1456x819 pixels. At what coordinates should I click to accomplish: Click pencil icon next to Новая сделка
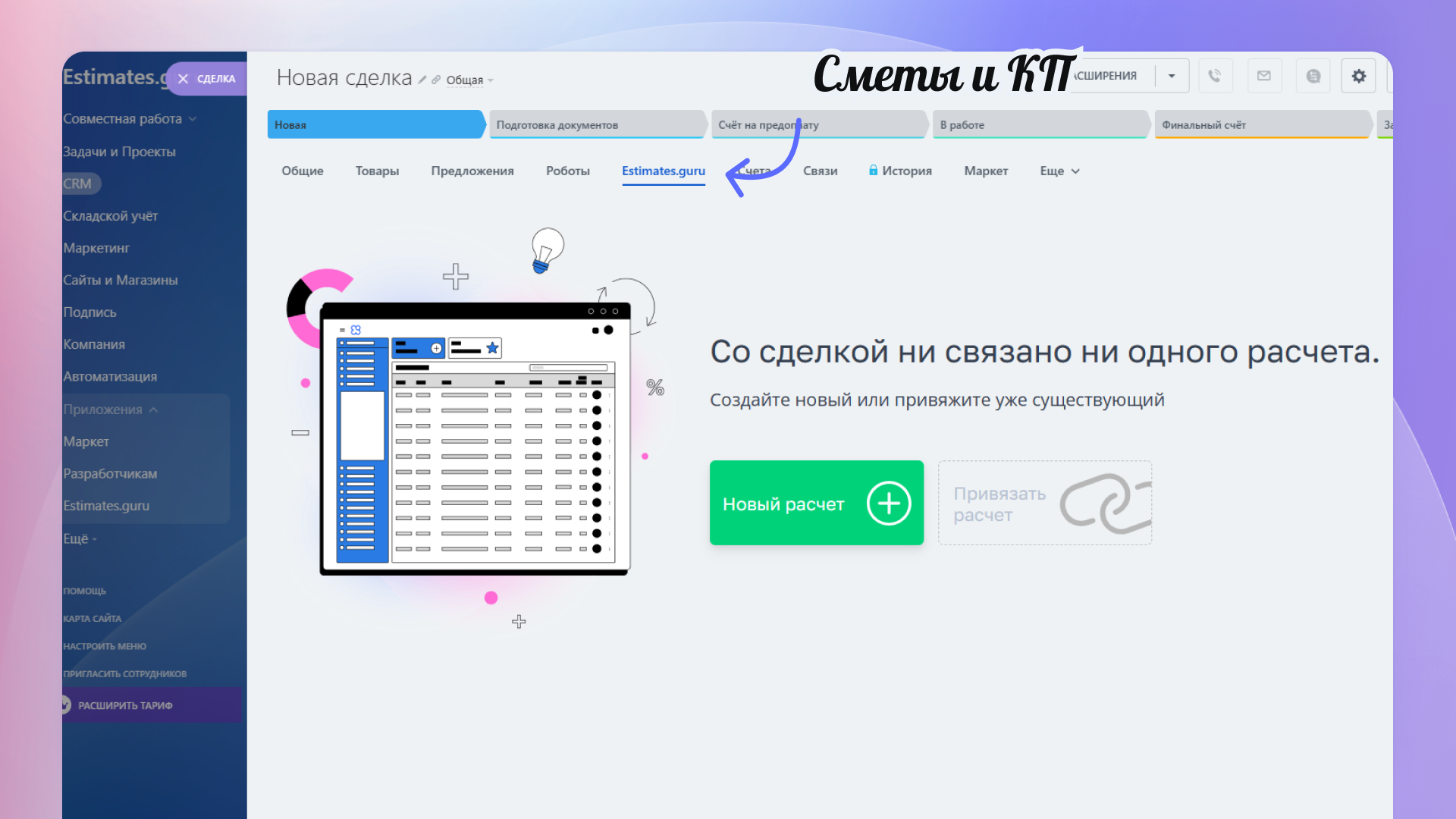click(422, 80)
